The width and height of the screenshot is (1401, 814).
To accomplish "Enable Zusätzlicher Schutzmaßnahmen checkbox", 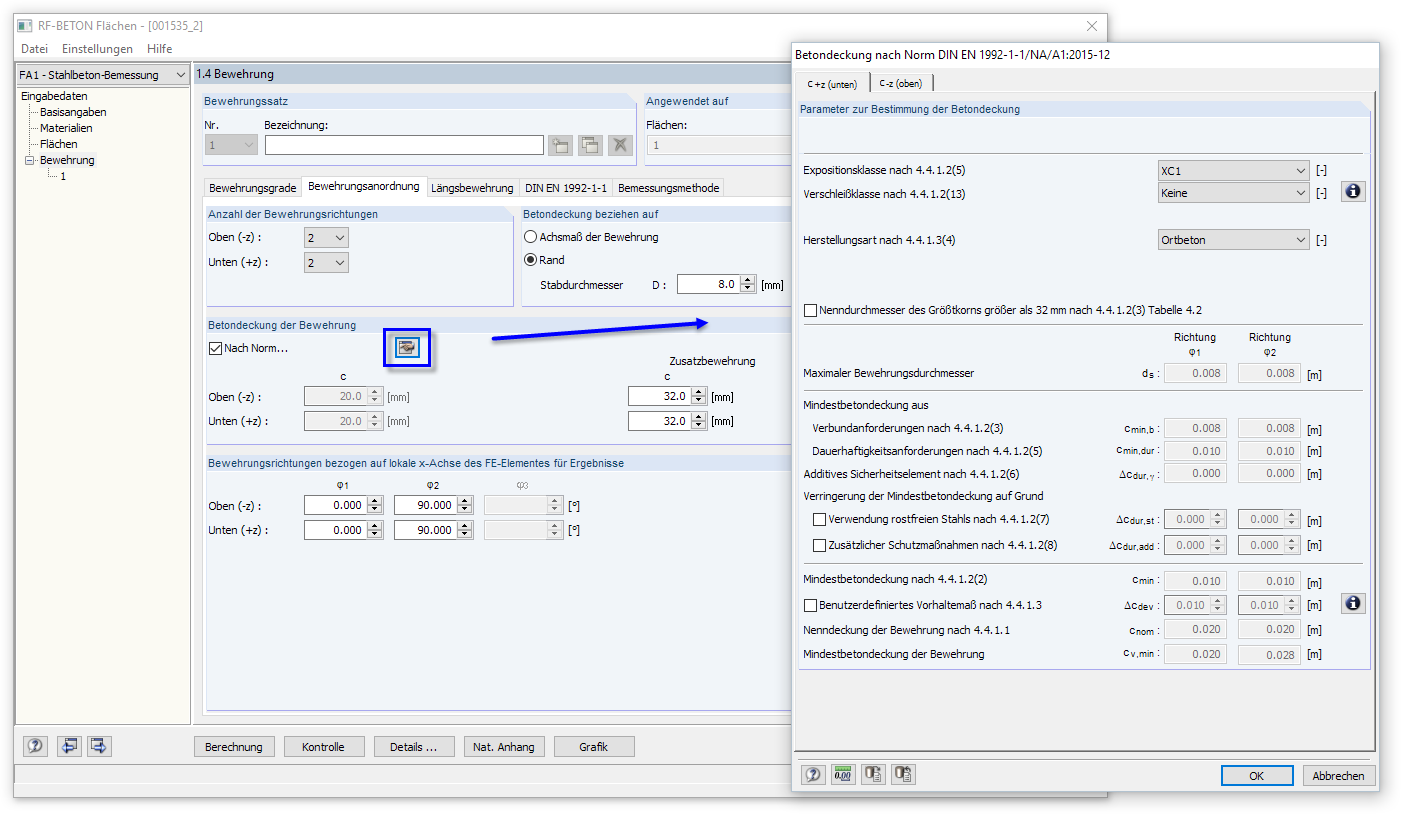I will coord(820,545).
